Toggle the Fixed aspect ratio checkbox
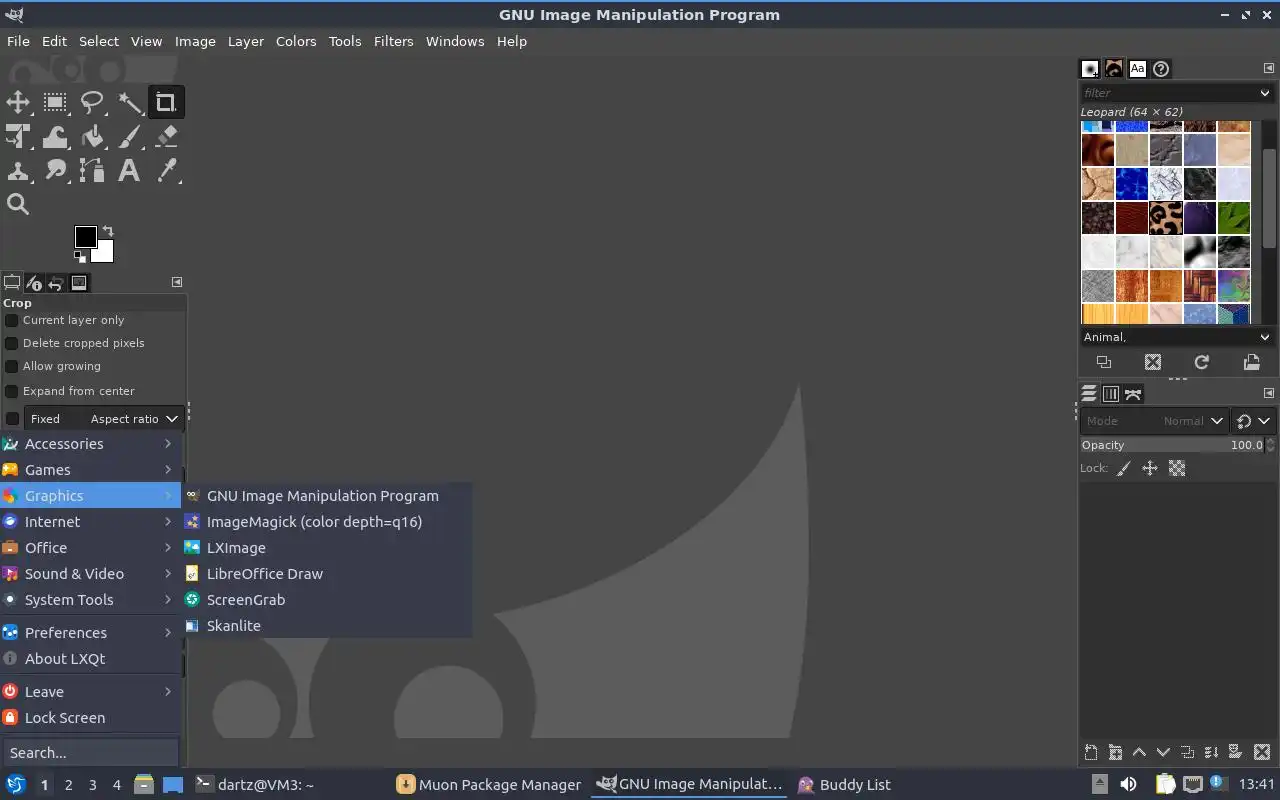This screenshot has height=800, width=1280. click(12, 419)
